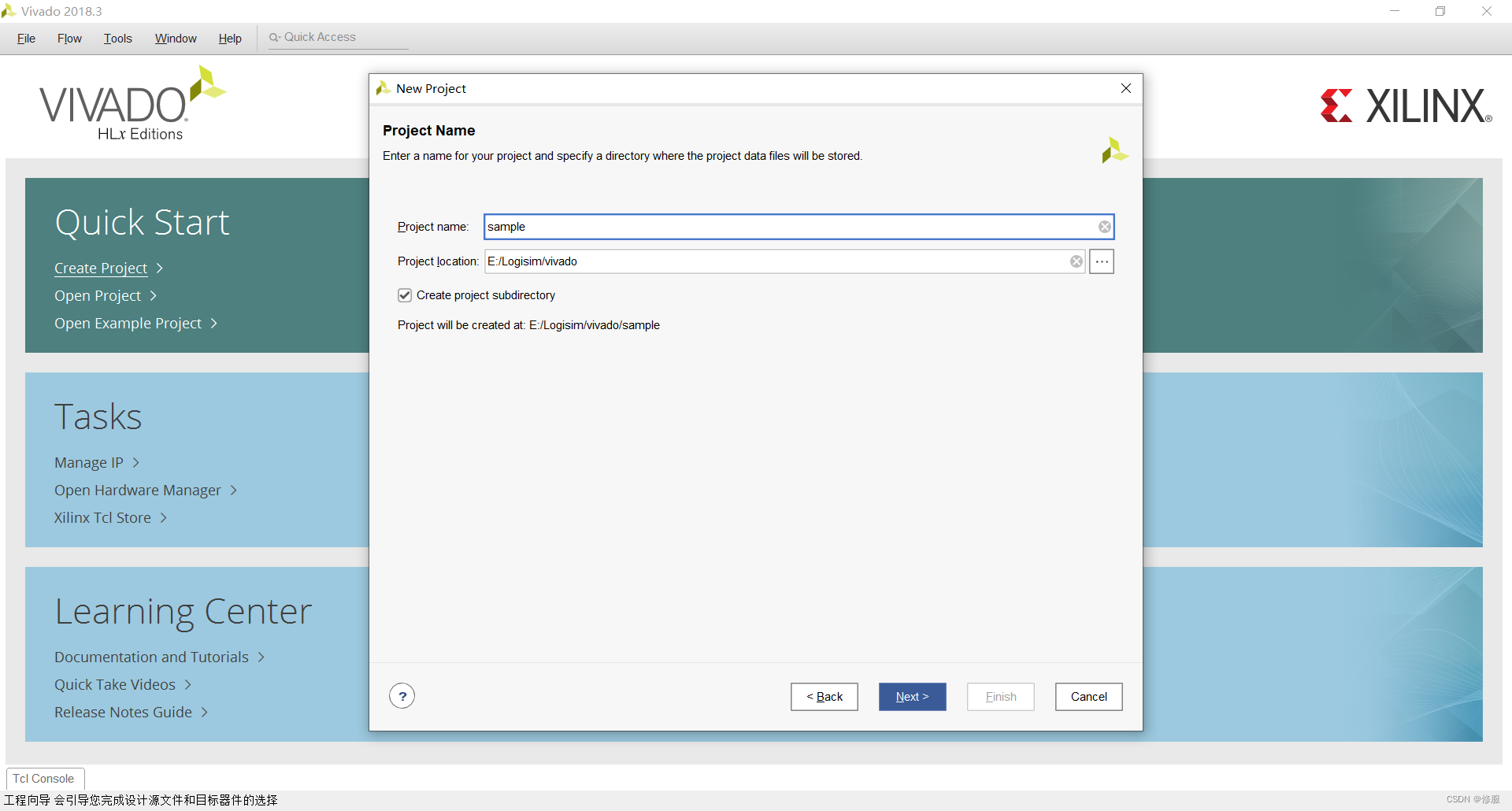This screenshot has height=811, width=1512.
Task: Open the Release Notes Guide link
Action: (x=123, y=713)
